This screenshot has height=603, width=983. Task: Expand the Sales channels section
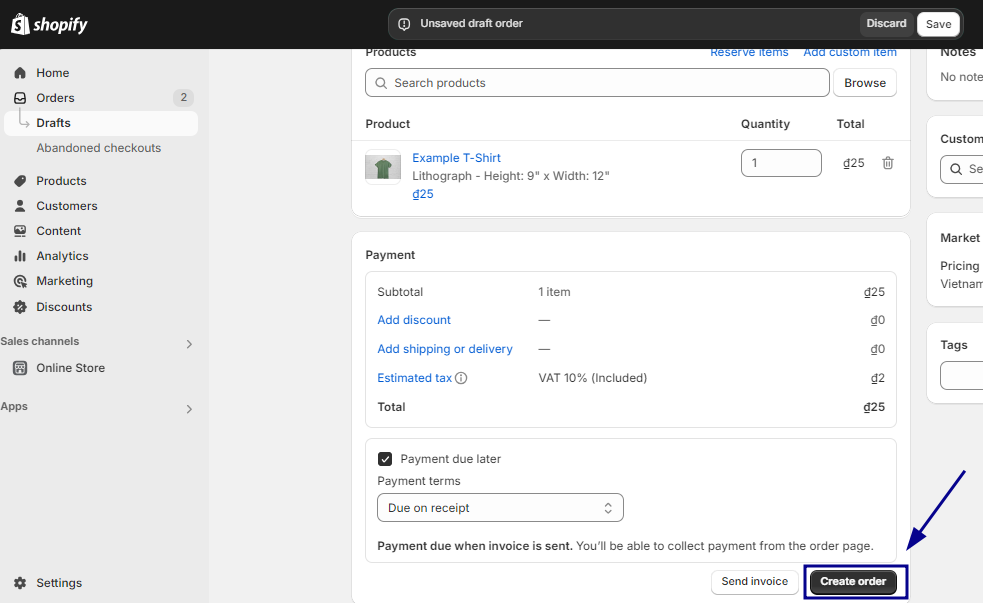click(189, 343)
